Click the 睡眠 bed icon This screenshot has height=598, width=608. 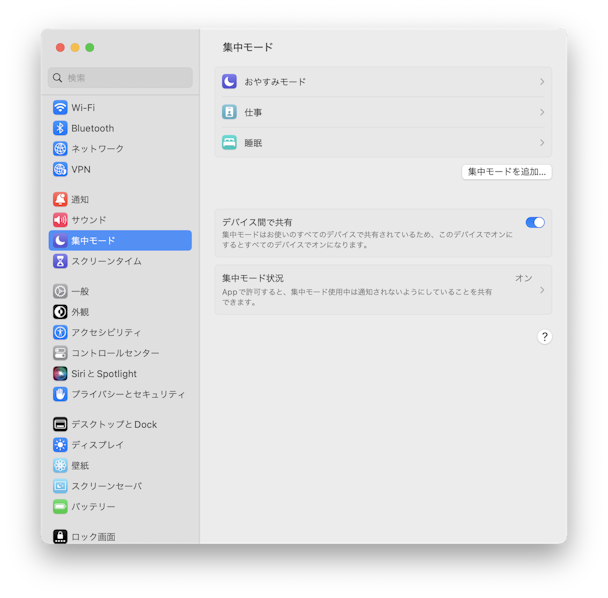click(x=229, y=143)
